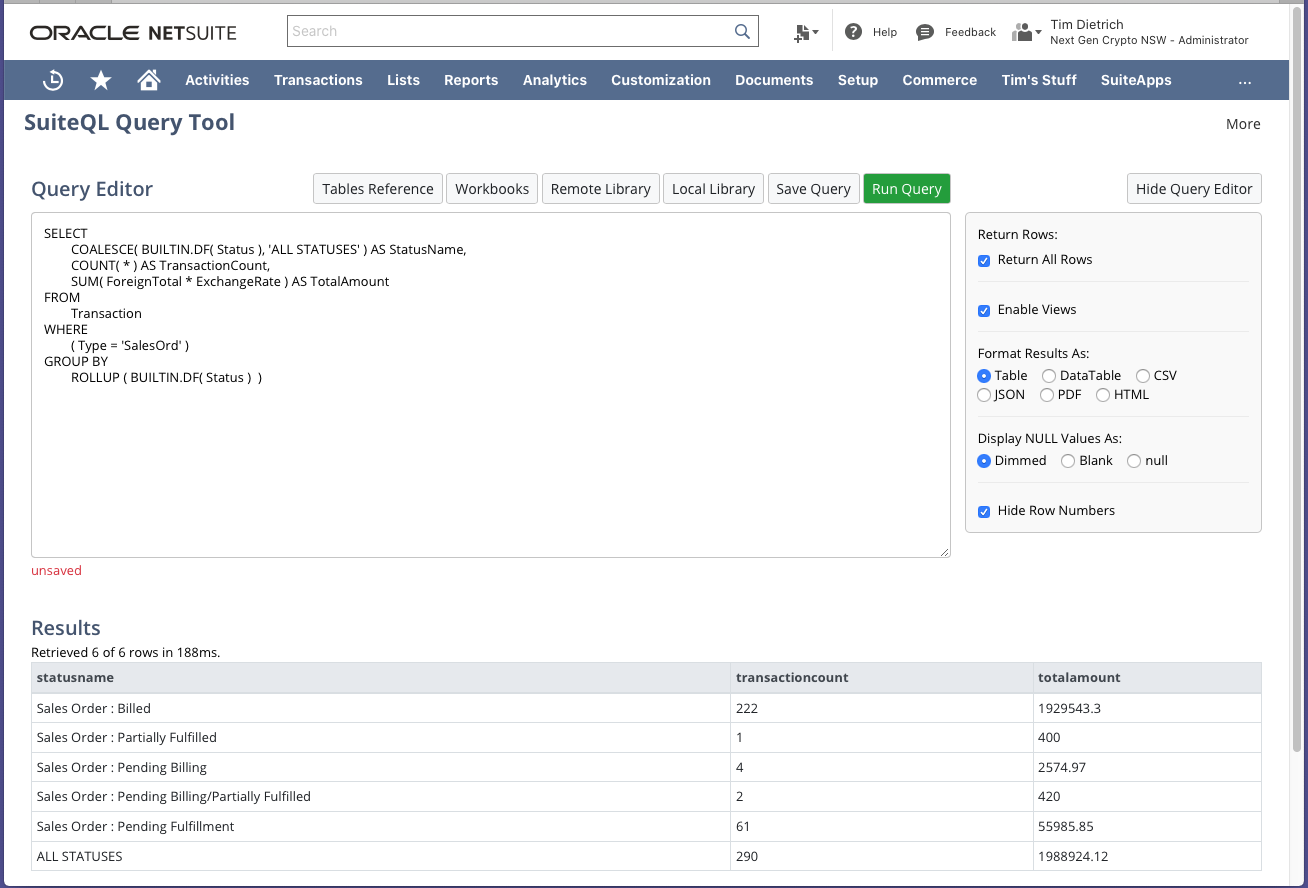Click 'Sales Order : Pending Billing/Partially Fulfilled' cell
The height and width of the screenshot is (888, 1308).
click(x=381, y=797)
